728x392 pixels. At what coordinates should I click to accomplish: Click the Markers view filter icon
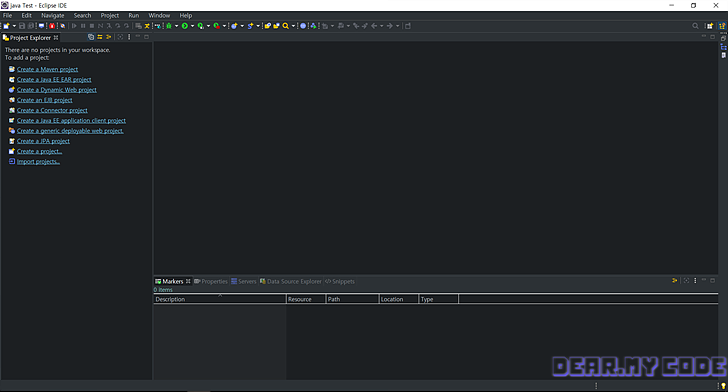click(x=675, y=281)
